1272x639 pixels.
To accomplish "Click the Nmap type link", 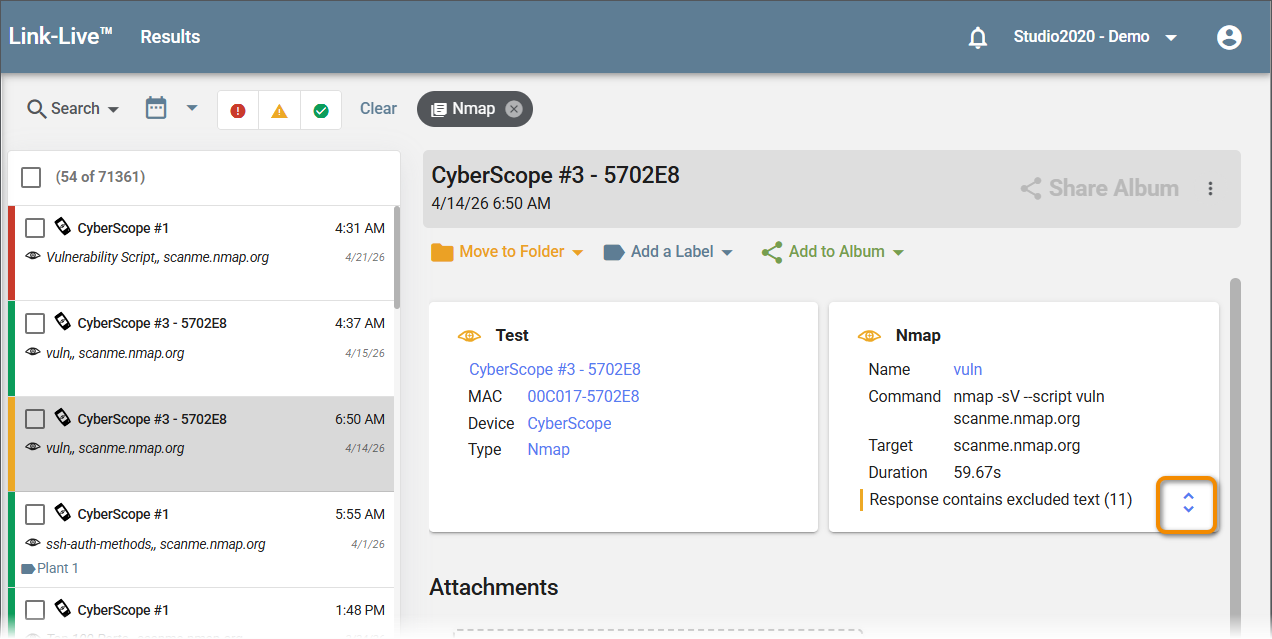I will 548,450.
